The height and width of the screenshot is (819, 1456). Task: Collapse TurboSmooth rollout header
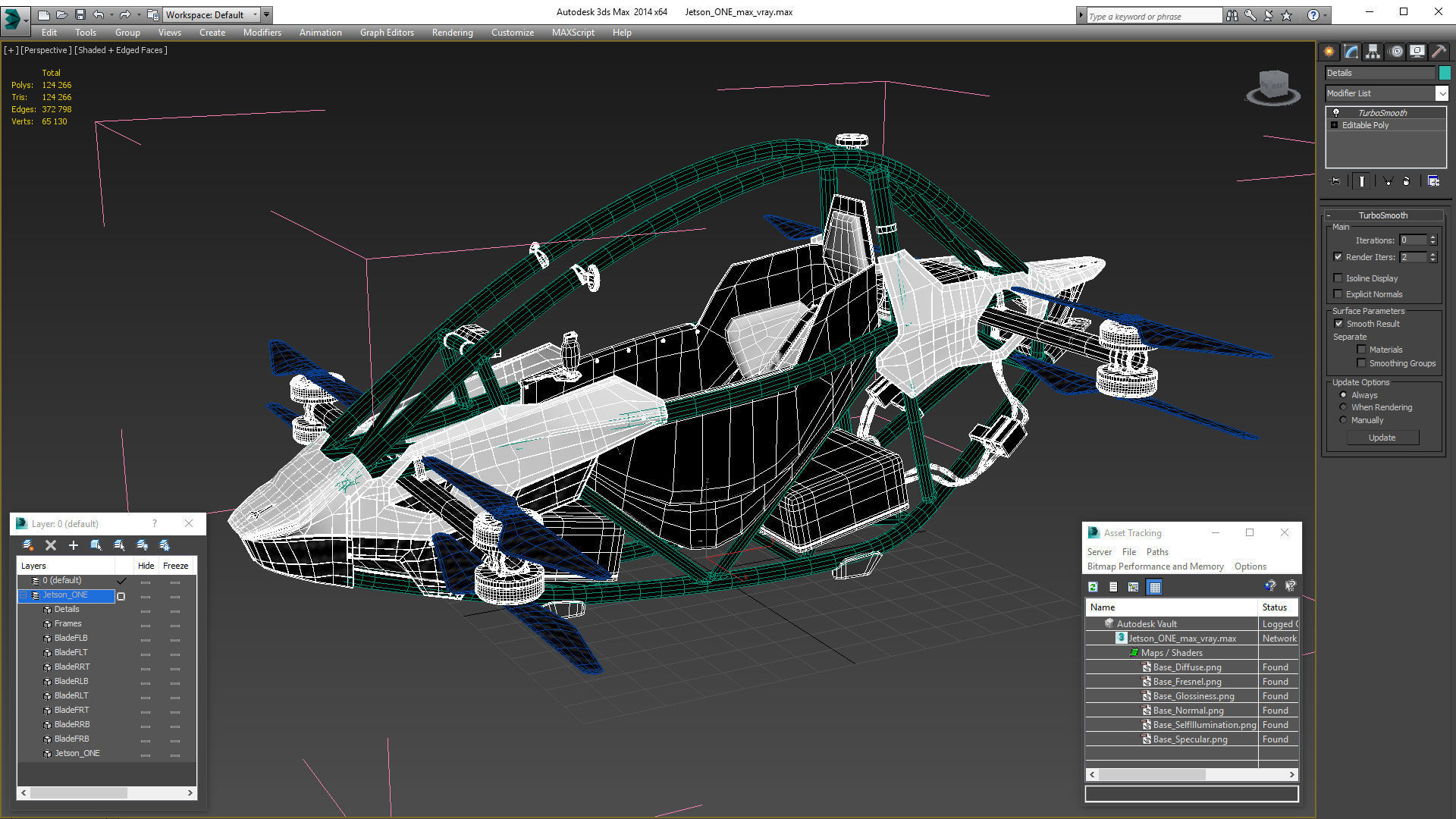(1382, 215)
